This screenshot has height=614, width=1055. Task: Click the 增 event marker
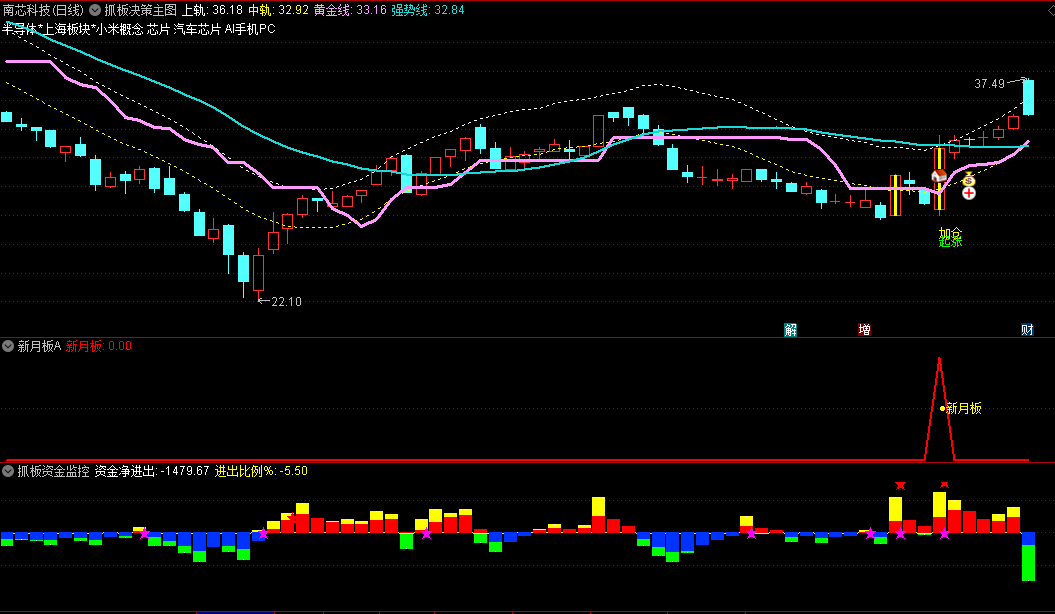[865, 330]
